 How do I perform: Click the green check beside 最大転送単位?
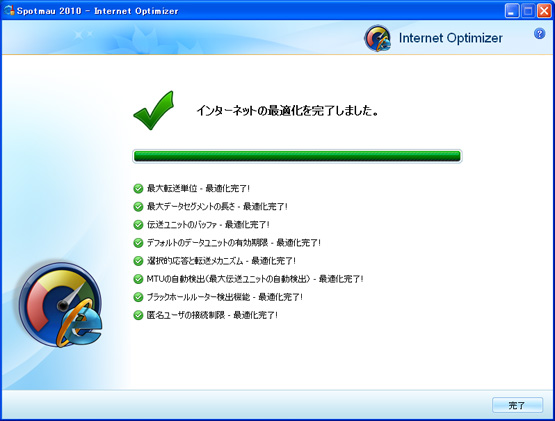(138, 188)
